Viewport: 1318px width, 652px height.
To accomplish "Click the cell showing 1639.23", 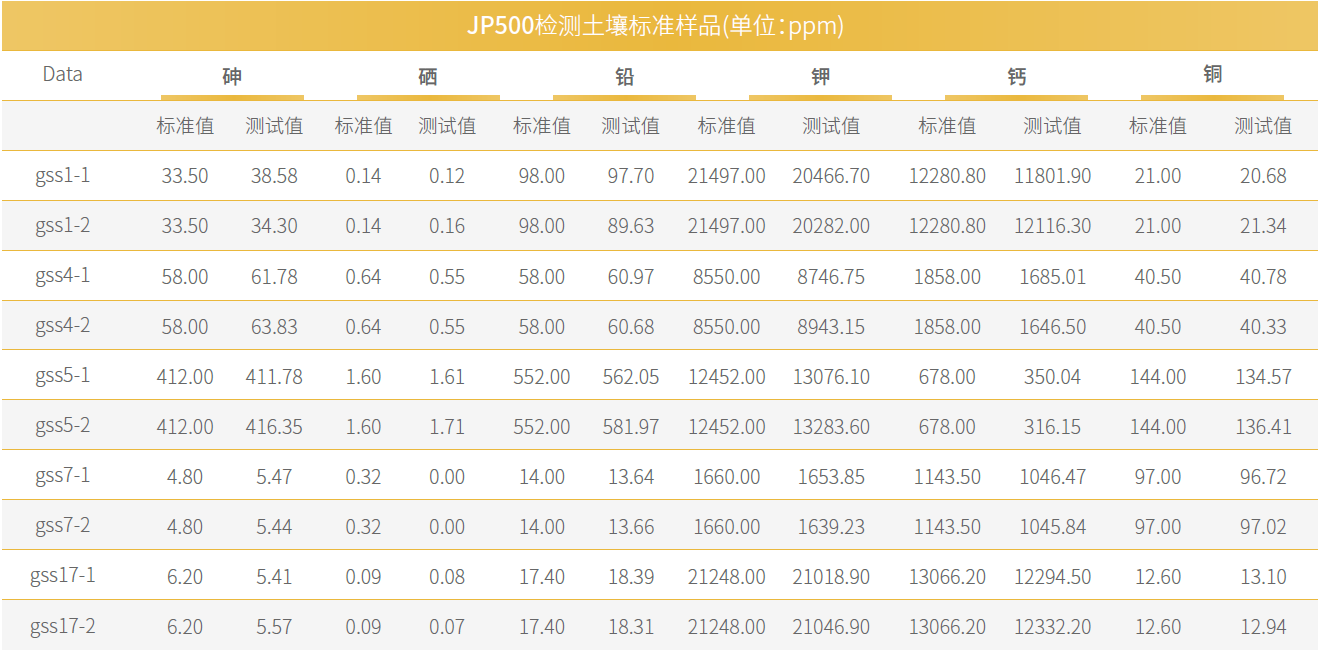I will 831,527.
